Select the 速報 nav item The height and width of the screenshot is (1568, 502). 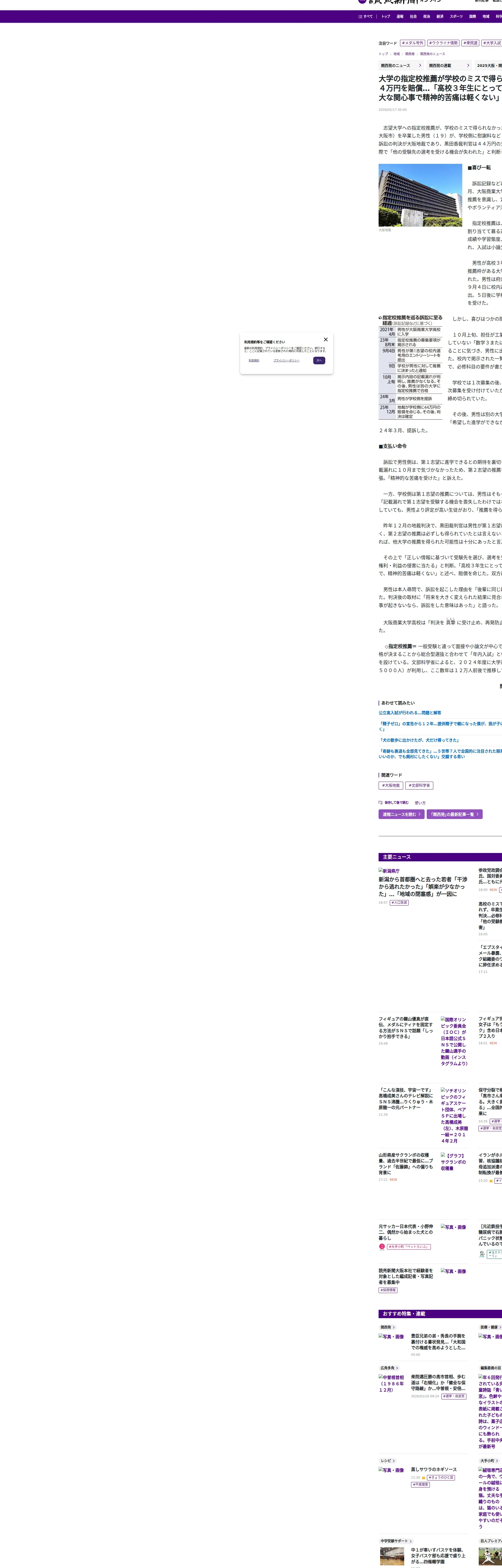coord(400,16)
